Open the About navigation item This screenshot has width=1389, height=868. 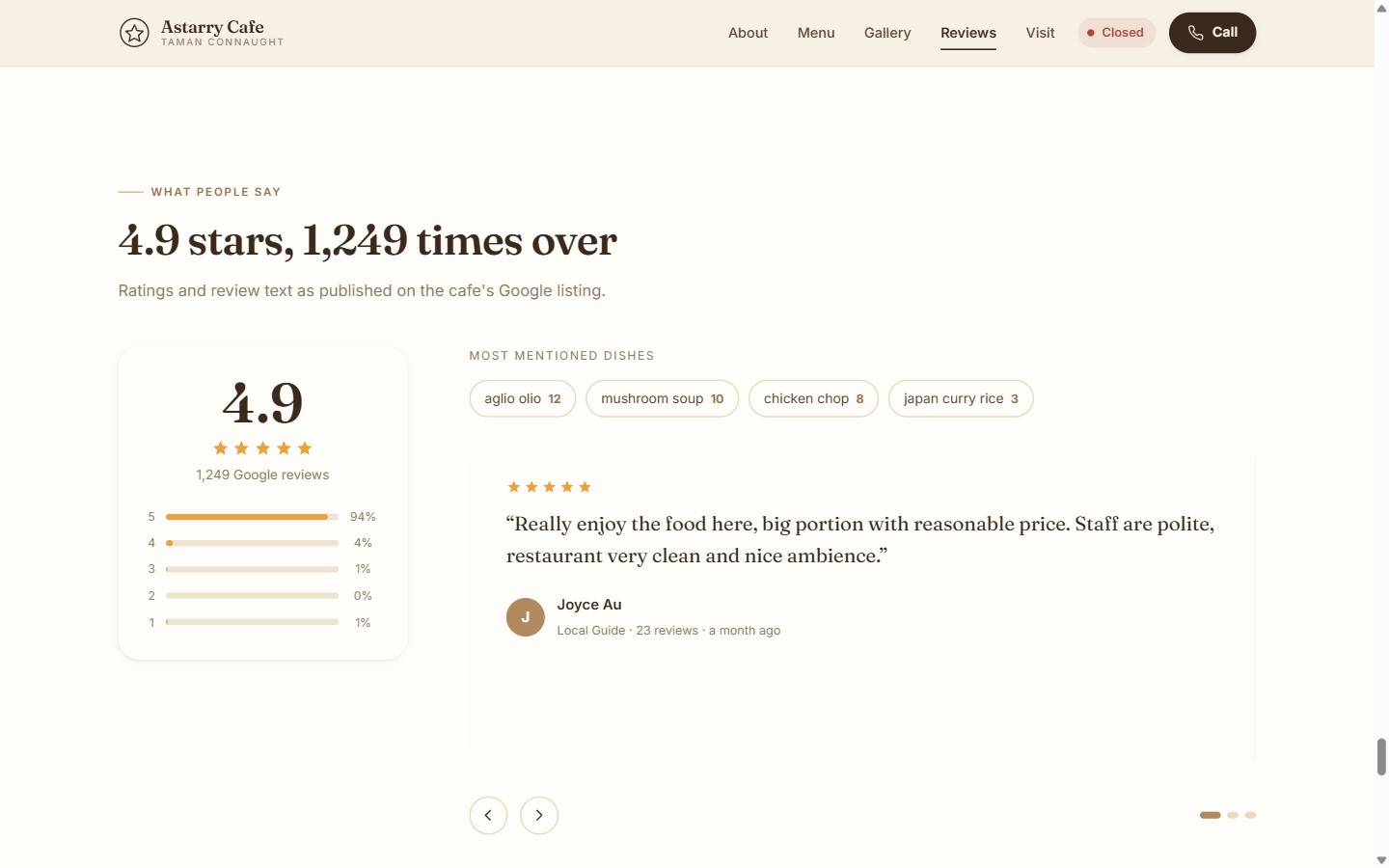pos(748,33)
